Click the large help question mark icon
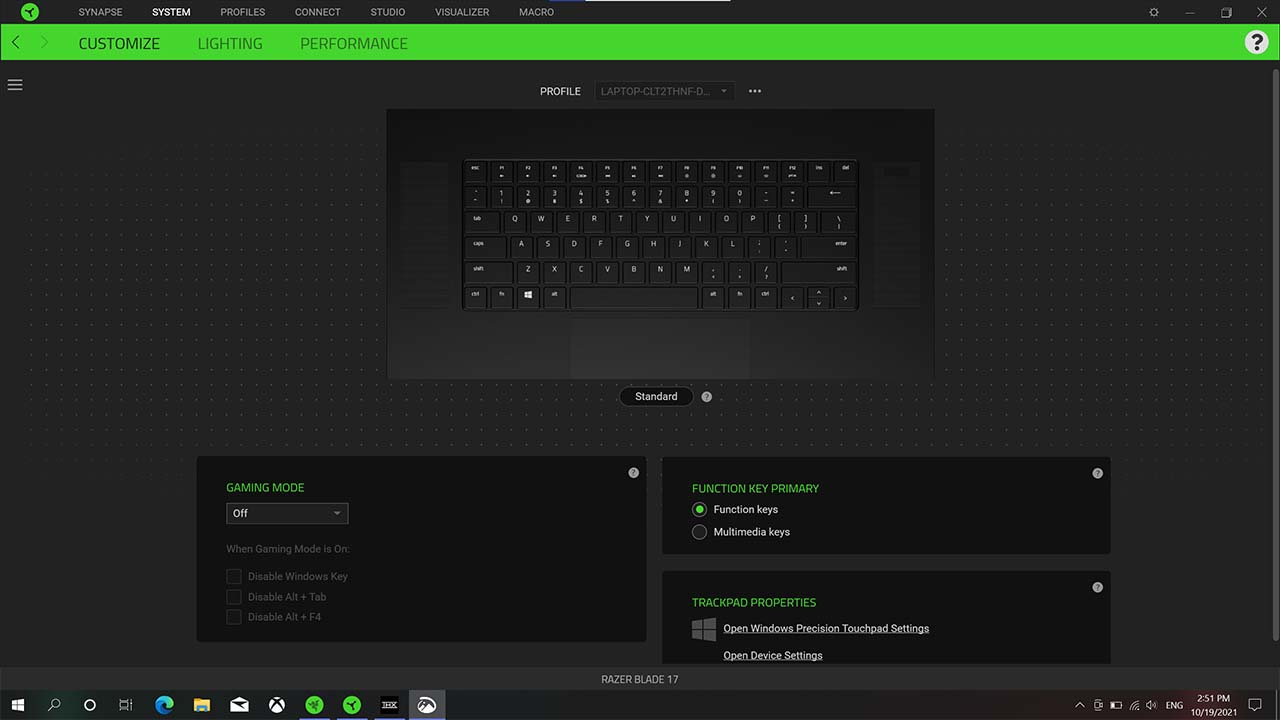The height and width of the screenshot is (720, 1280). (1256, 42)
